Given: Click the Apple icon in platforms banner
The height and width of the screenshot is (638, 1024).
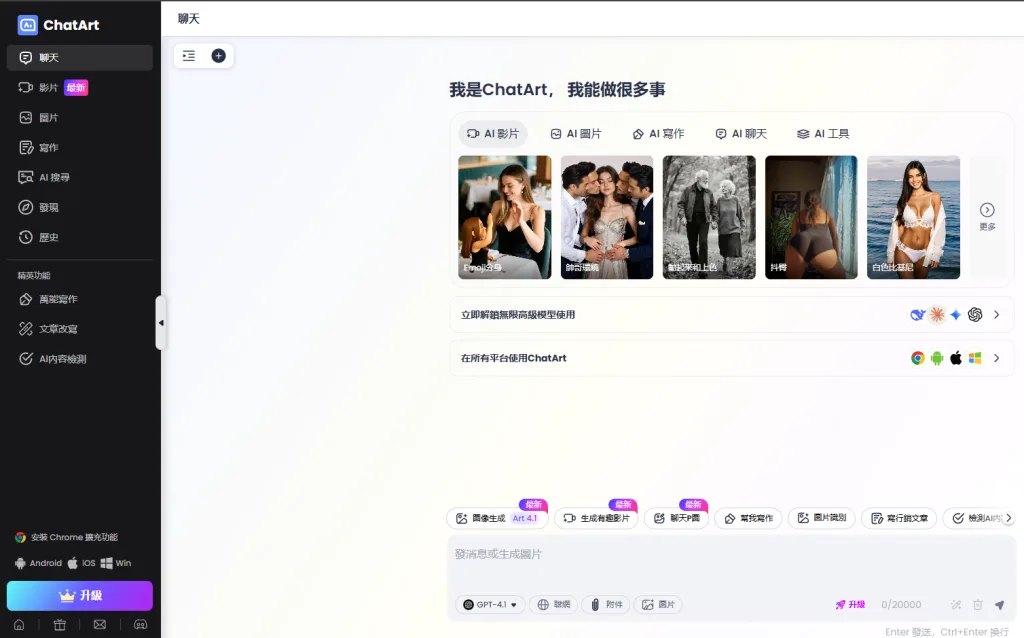Looking at the screenshot, I should point(956,358).
